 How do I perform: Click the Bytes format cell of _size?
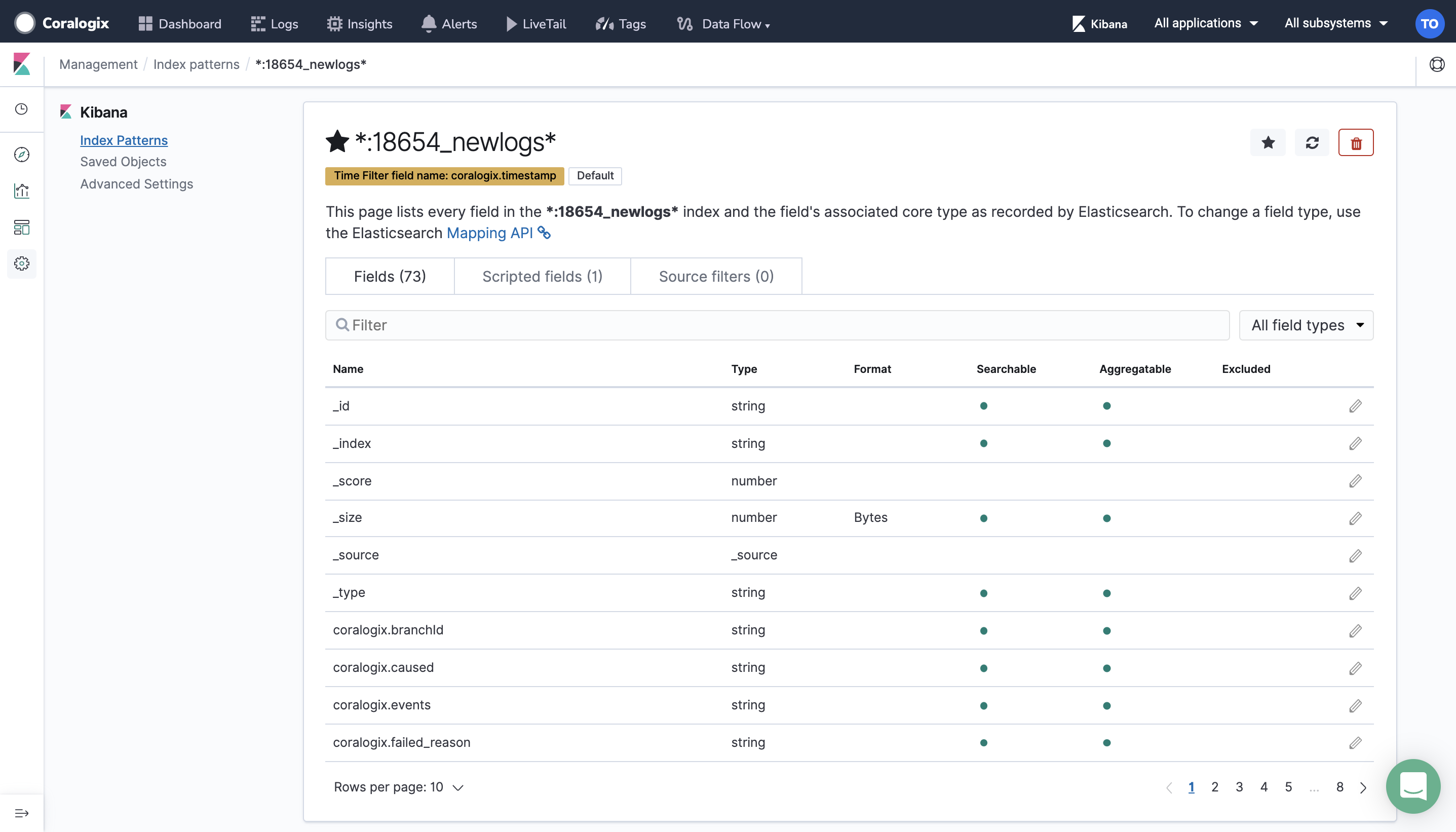click(871, 517)
